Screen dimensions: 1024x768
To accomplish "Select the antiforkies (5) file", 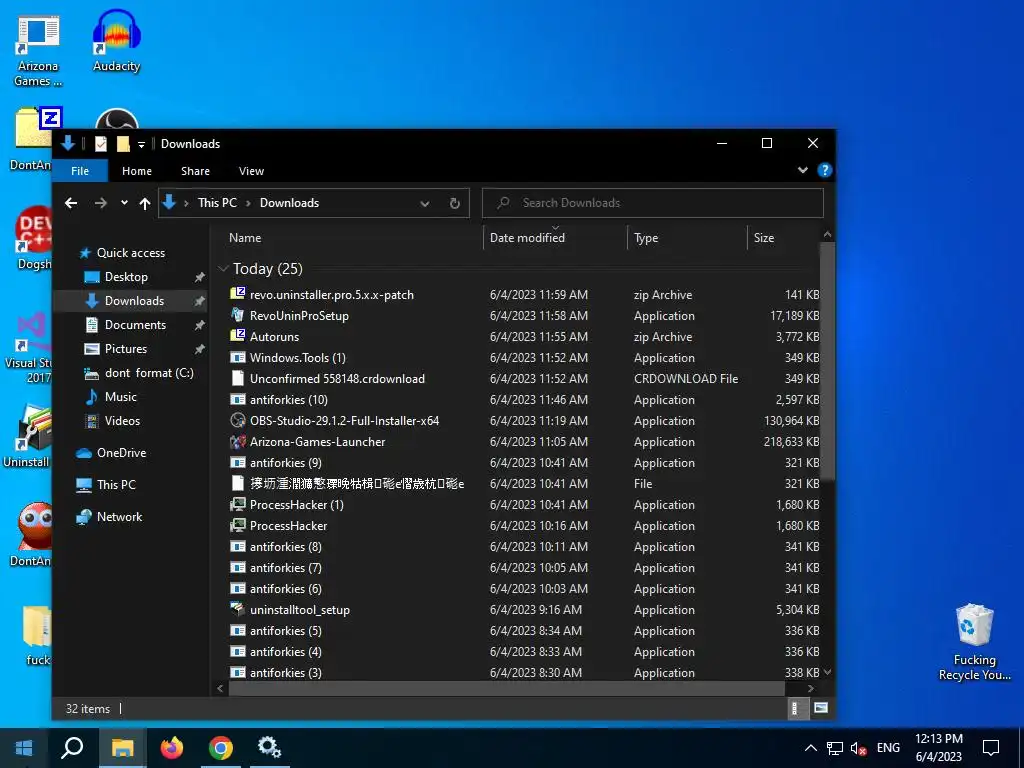I will (x=285, y=631).
